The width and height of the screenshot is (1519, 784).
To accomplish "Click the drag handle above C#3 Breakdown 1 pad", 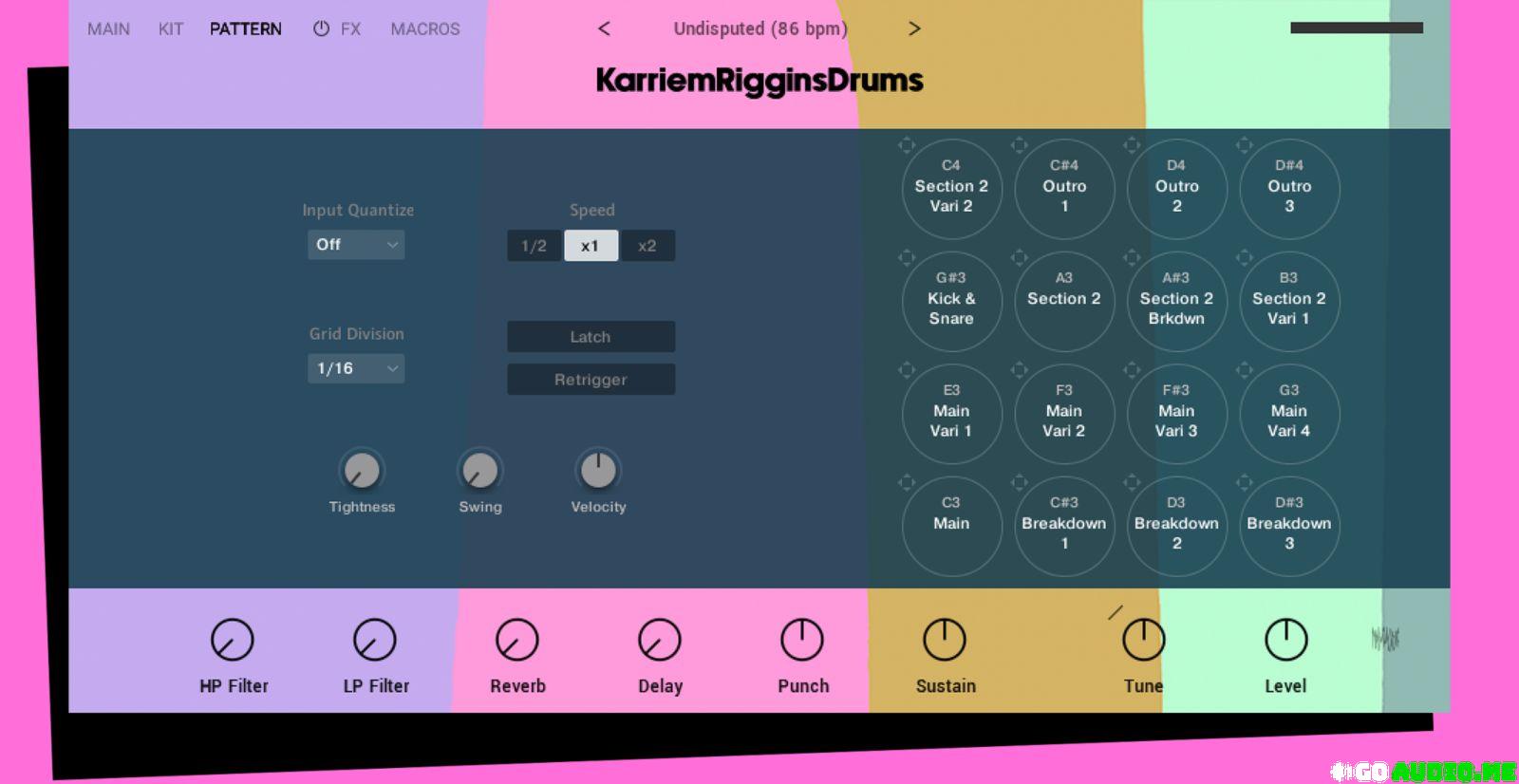I will coord(1019,482).
